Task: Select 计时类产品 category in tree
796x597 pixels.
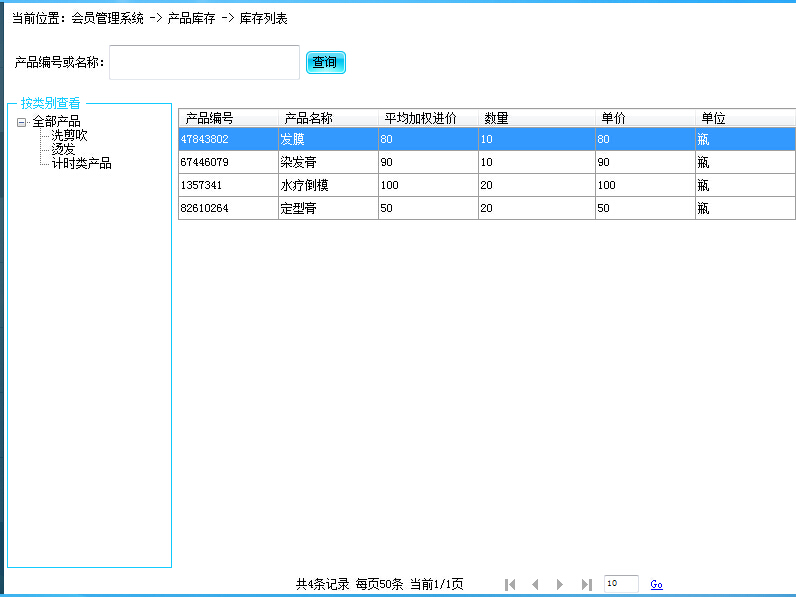Action: 81,163
